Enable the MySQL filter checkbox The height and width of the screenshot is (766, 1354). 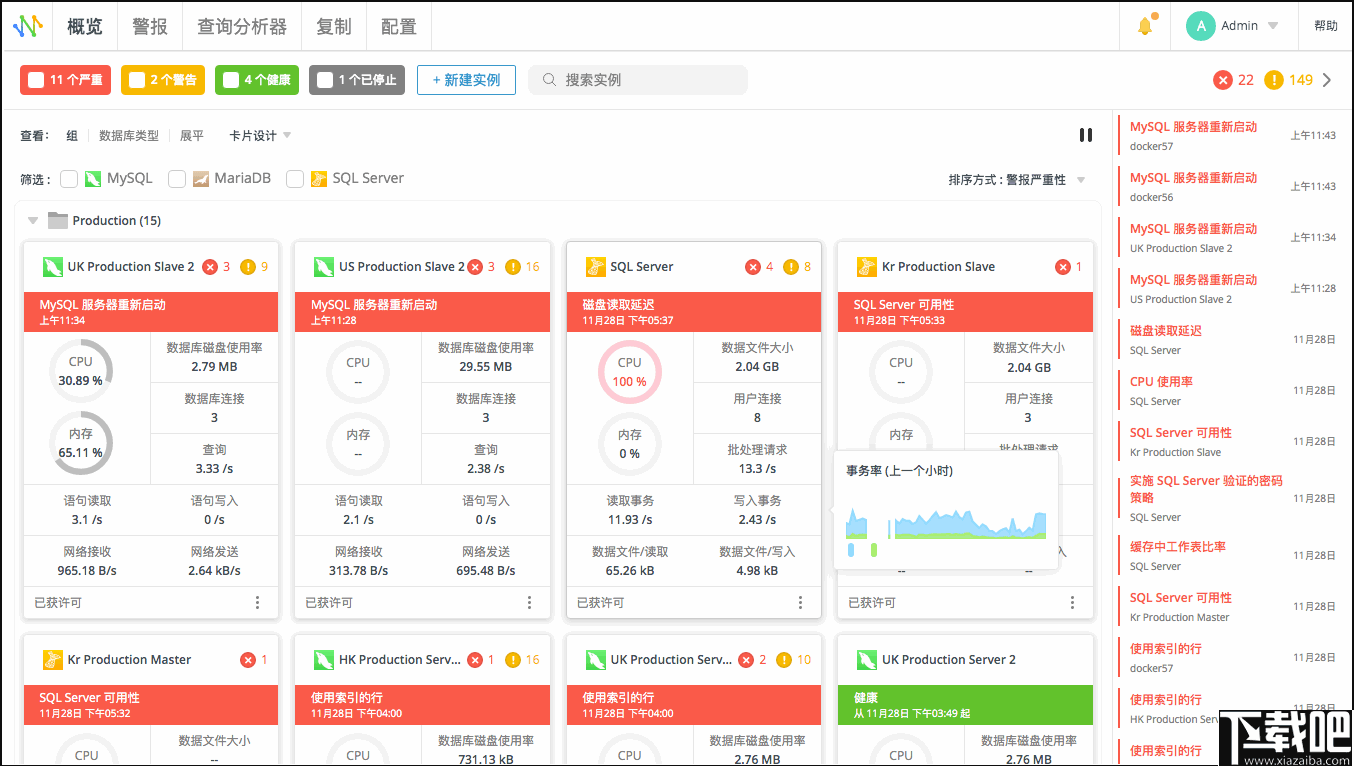pyautogui.click(x=68, y=178)
